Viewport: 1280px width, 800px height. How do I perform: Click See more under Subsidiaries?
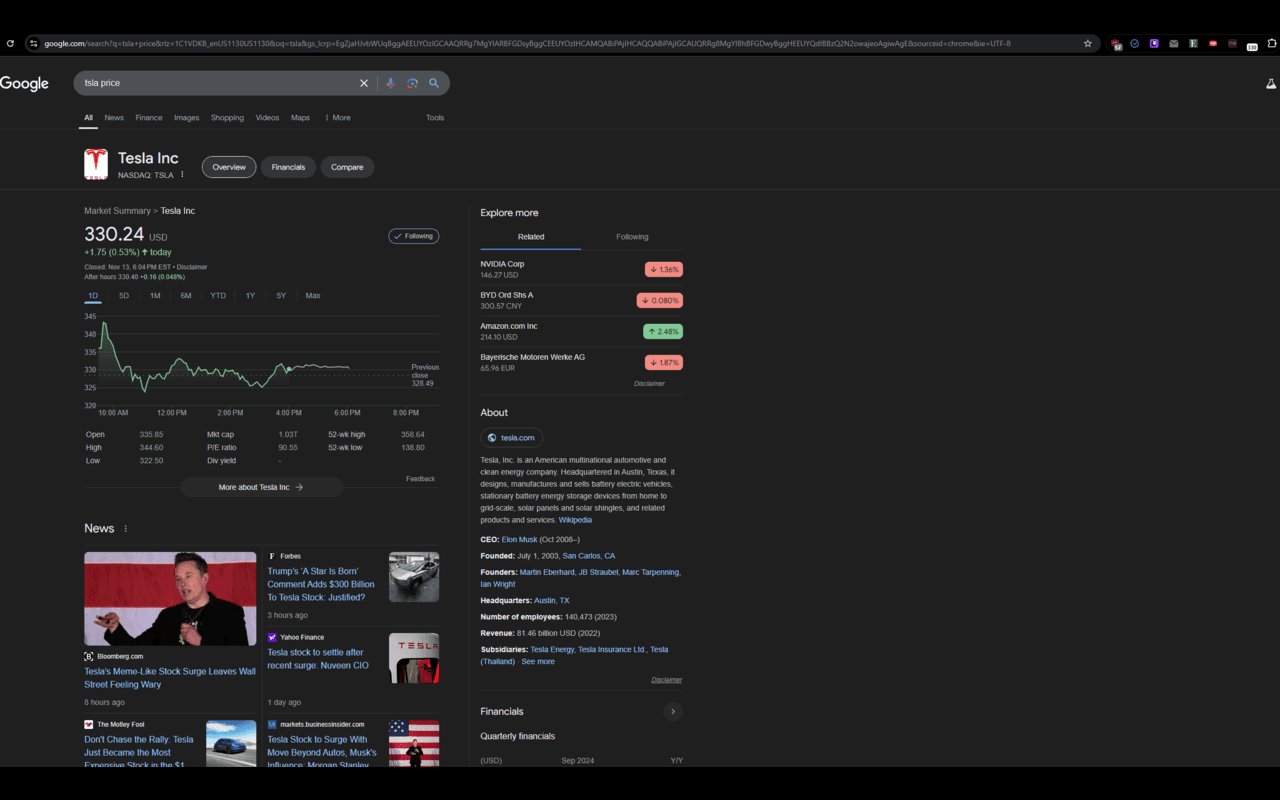coord(538,662)
